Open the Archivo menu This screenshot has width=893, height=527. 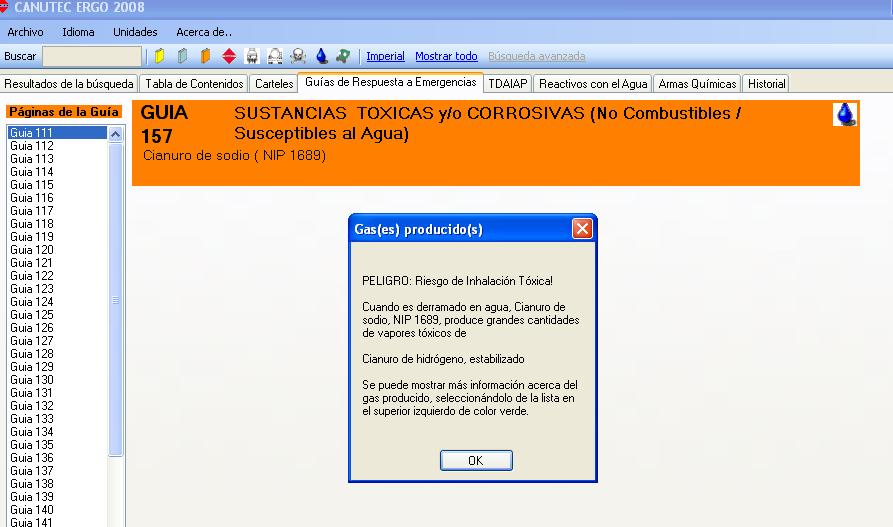point(25,32)
